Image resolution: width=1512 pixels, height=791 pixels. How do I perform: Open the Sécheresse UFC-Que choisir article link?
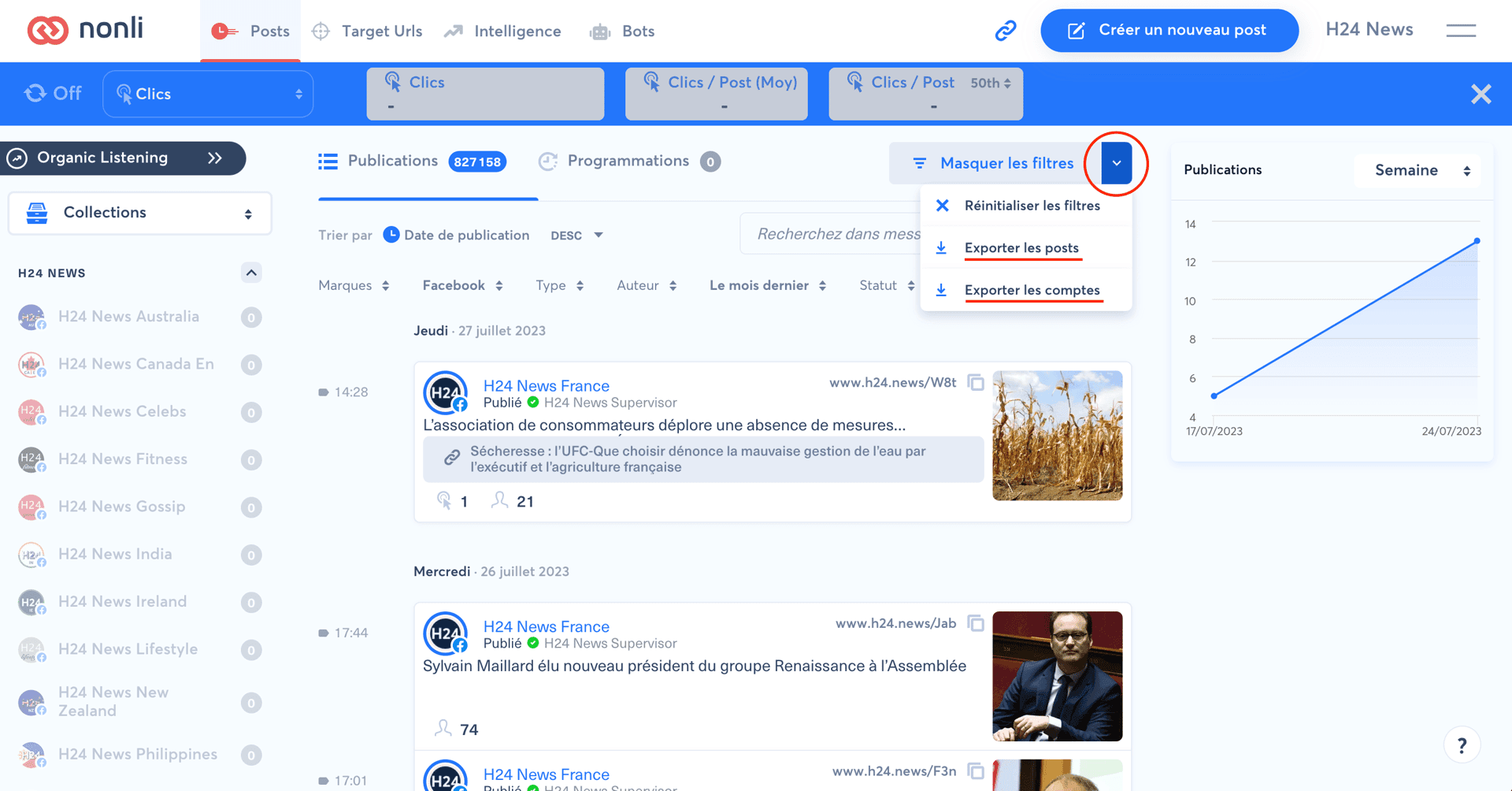(703, 459)
